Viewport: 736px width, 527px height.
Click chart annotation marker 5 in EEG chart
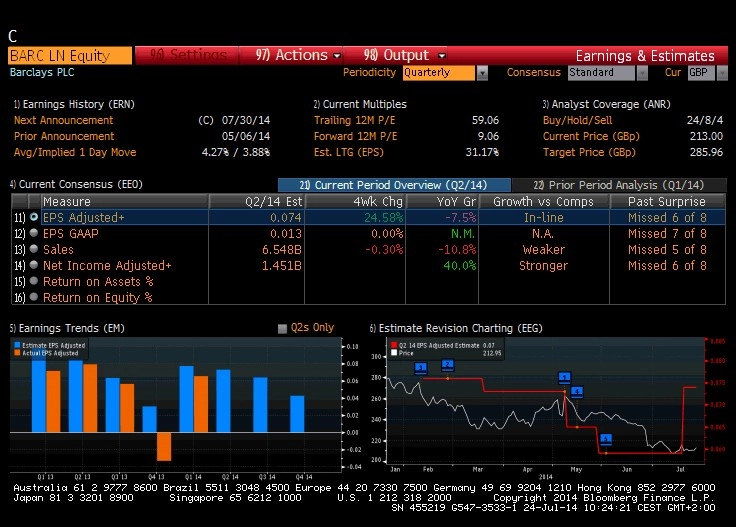point(606,439)
